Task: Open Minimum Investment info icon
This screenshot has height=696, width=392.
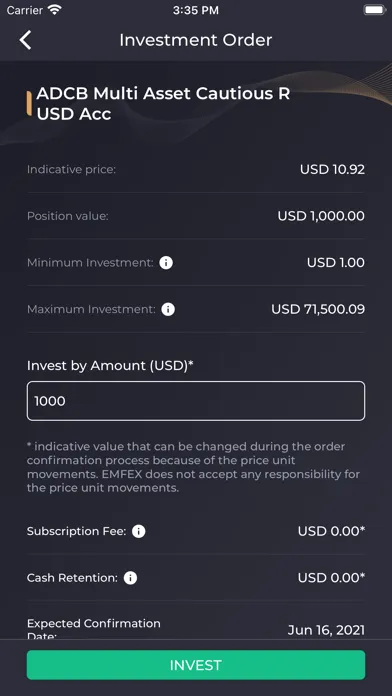Action: [x=166, y=263]
